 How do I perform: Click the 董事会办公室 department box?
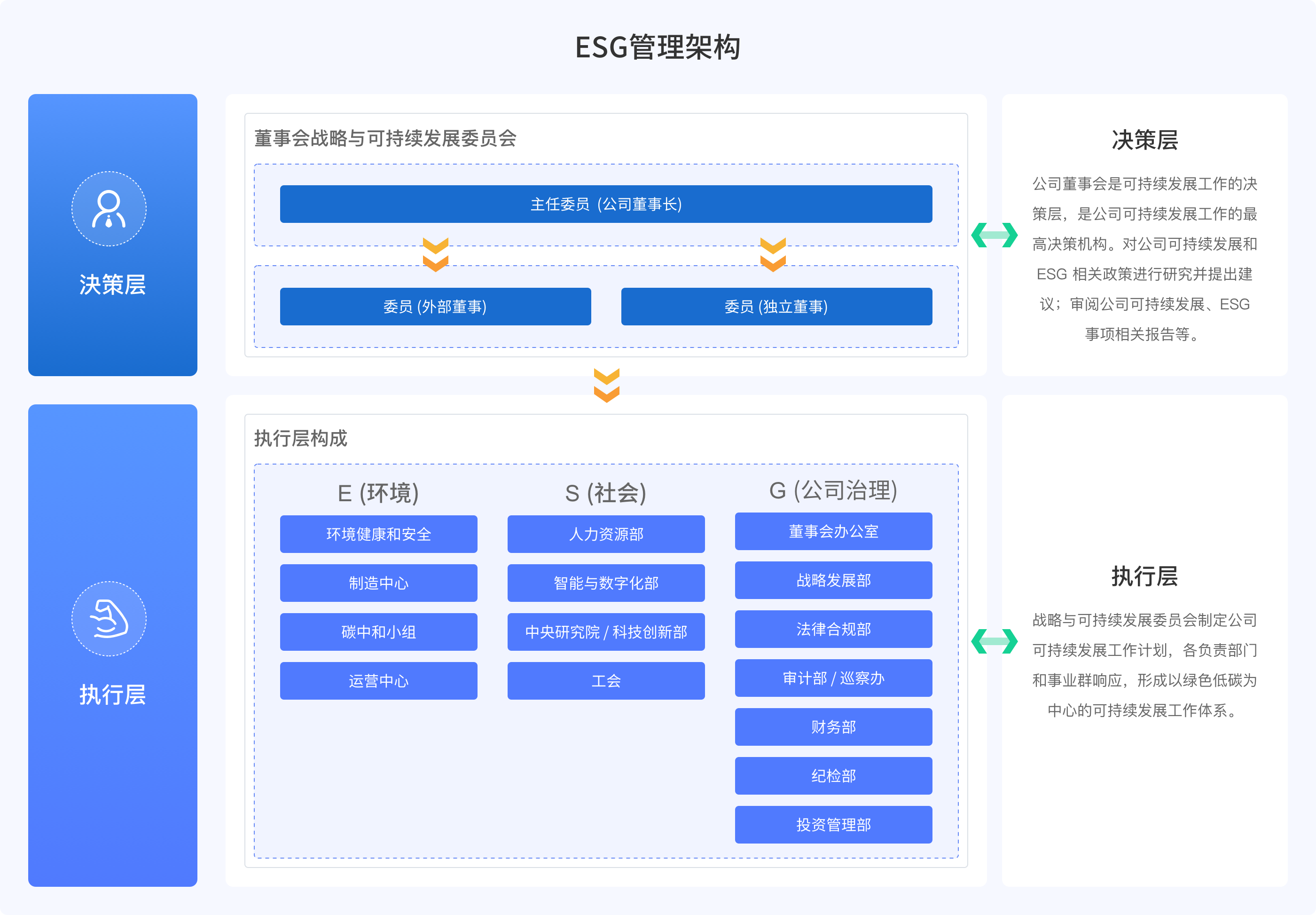[x=834, y=531]
